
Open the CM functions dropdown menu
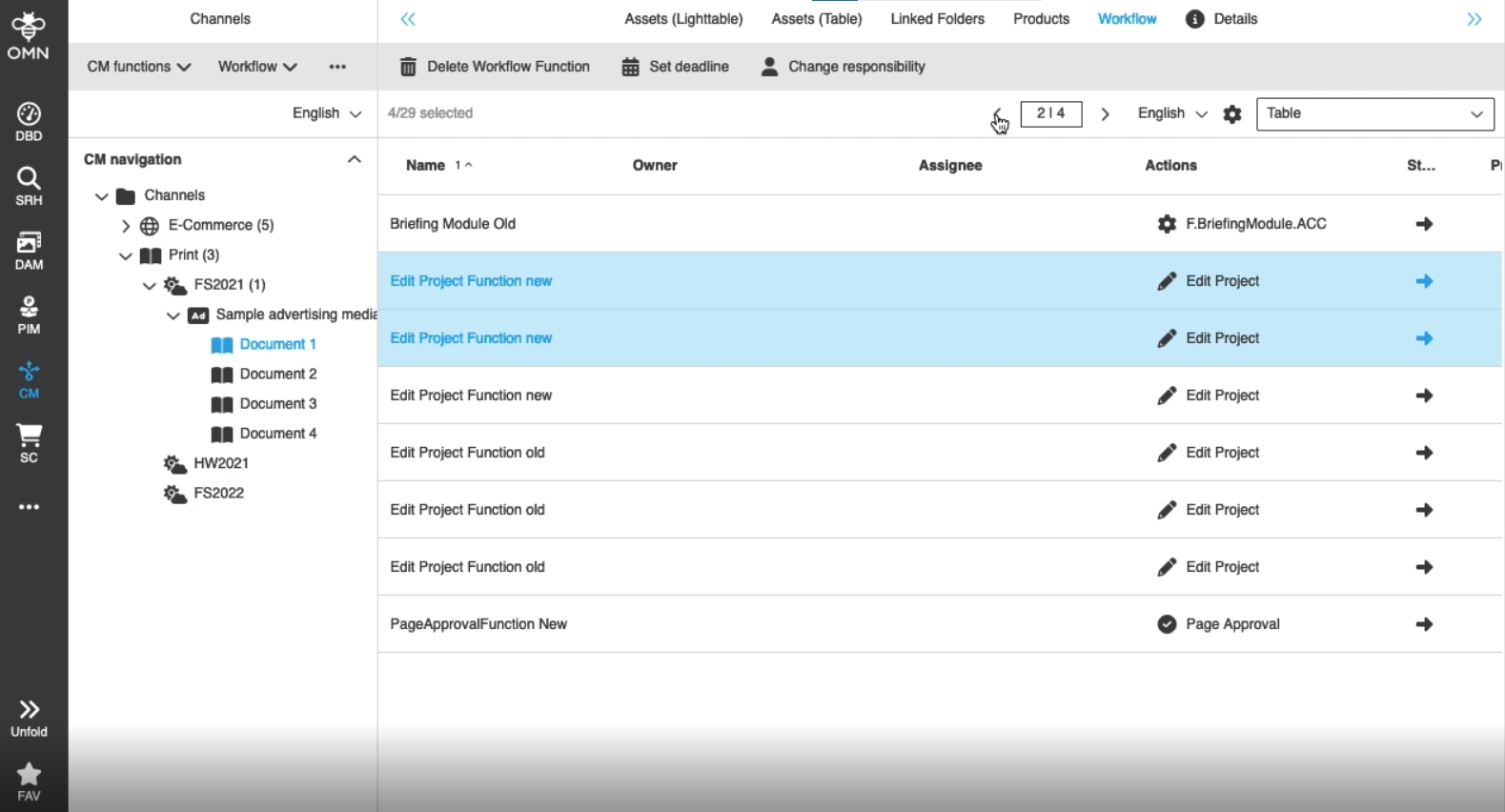coord(139,67)
